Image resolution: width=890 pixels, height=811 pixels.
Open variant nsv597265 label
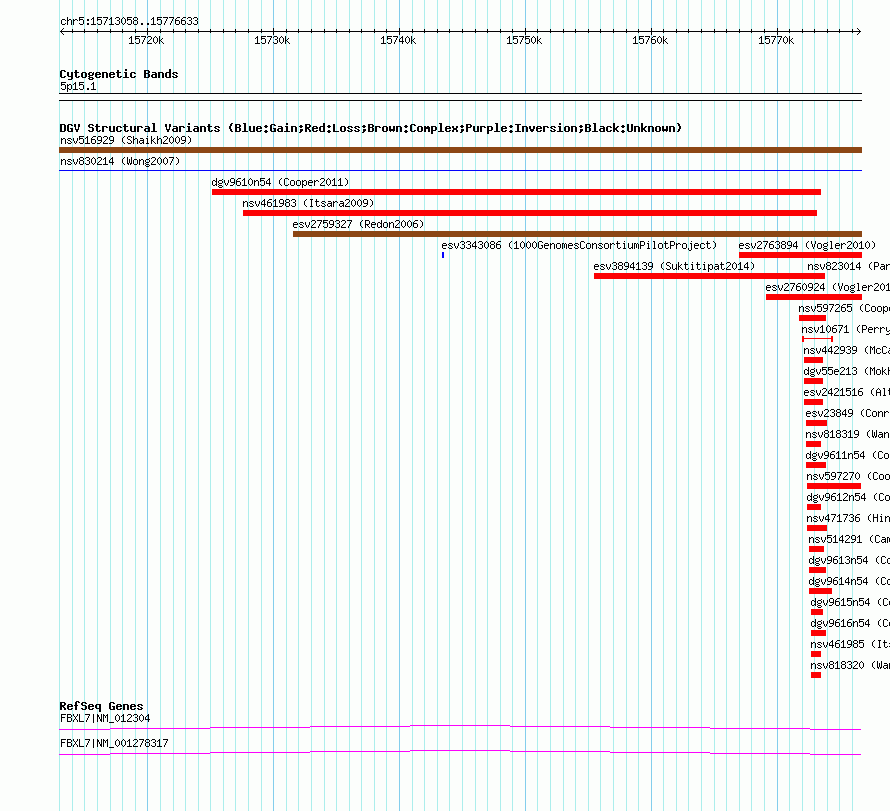point(843,308)
